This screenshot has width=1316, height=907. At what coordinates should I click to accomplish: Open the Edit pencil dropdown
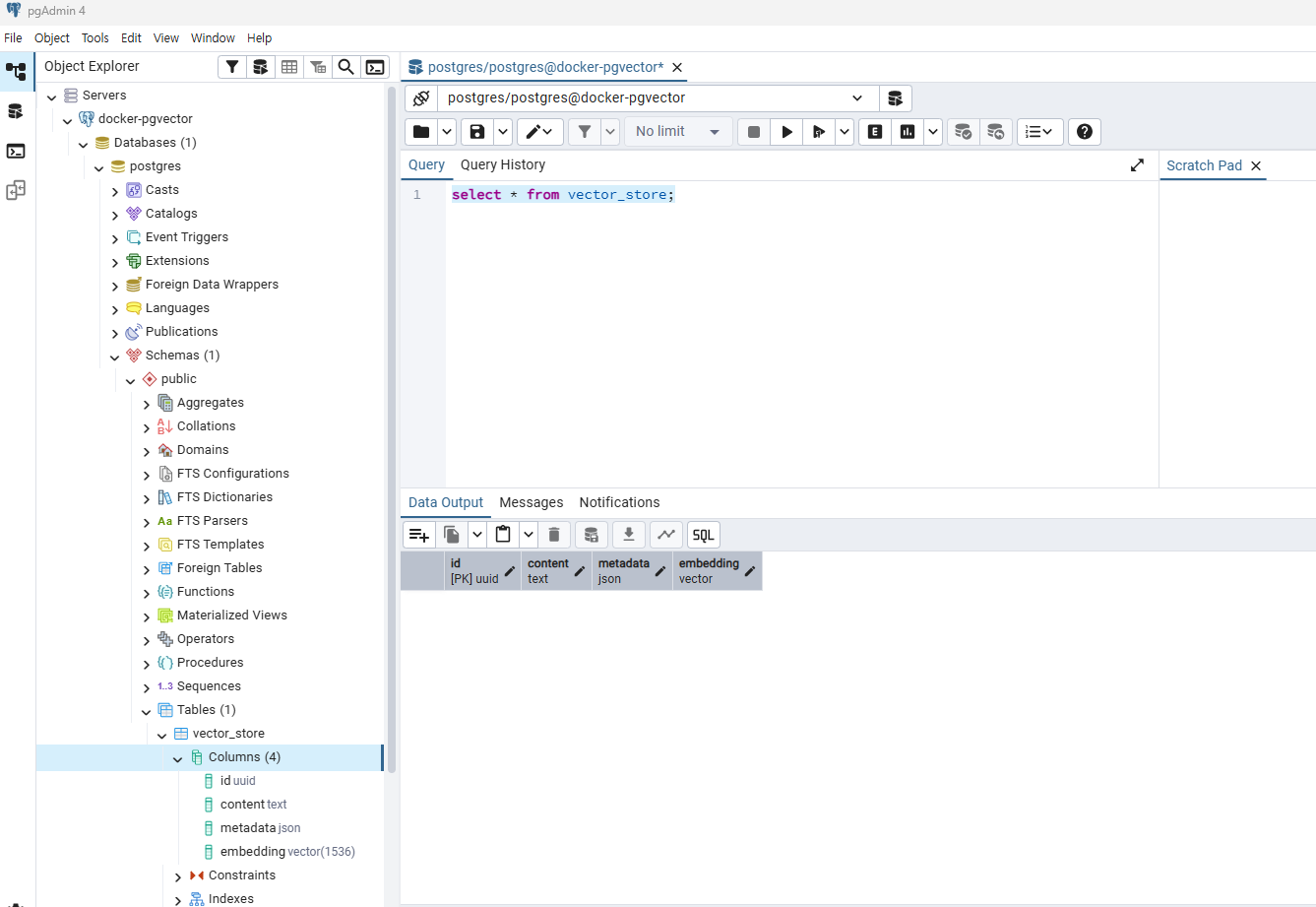(x=540, y=132)
